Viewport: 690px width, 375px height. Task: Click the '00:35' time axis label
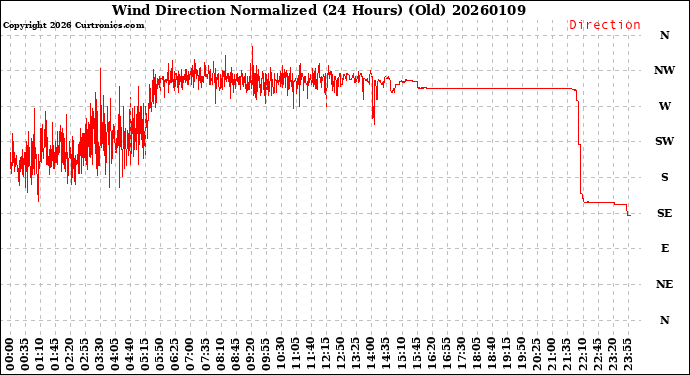[25, 354]
